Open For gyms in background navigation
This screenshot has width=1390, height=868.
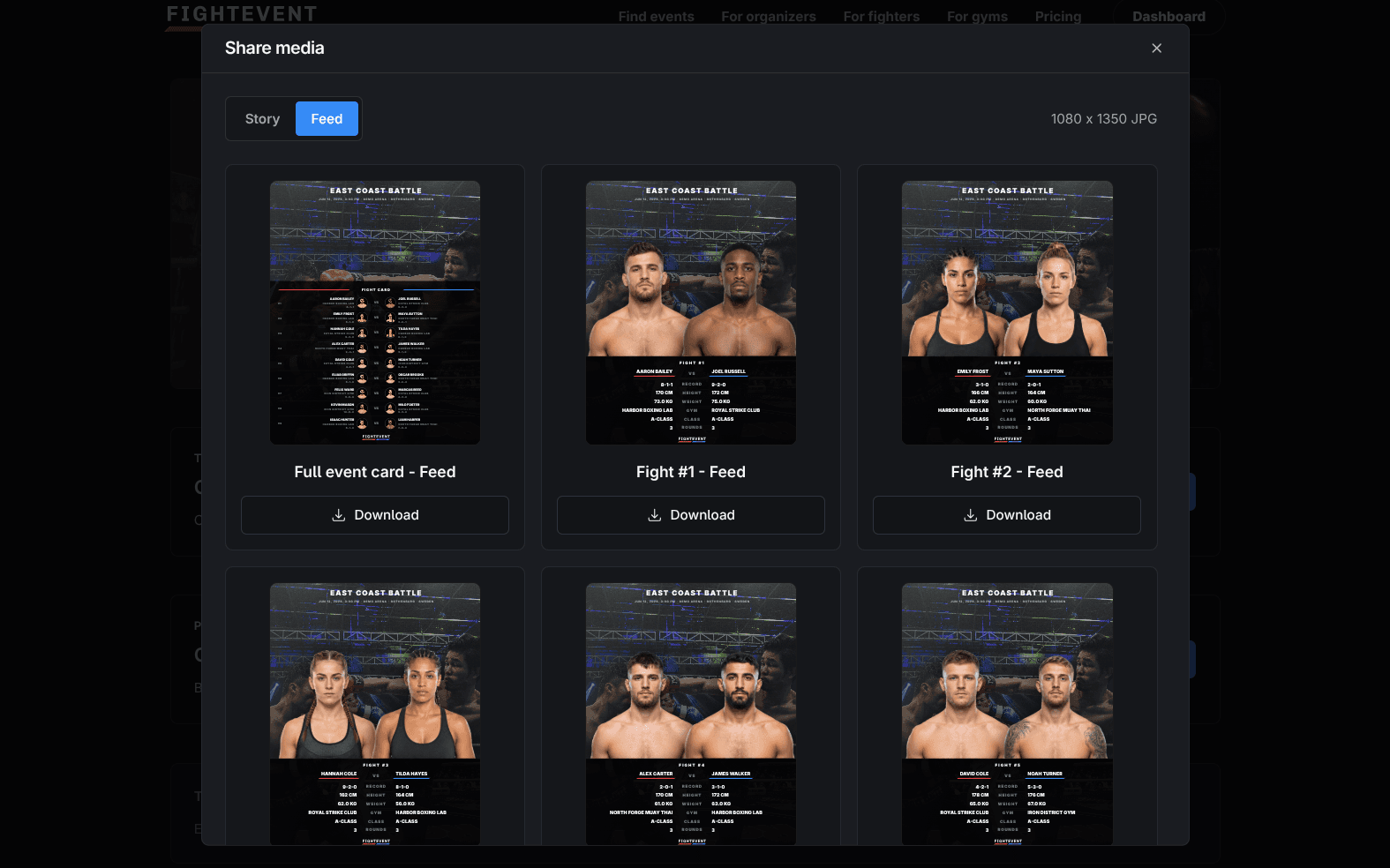(977, 17)
